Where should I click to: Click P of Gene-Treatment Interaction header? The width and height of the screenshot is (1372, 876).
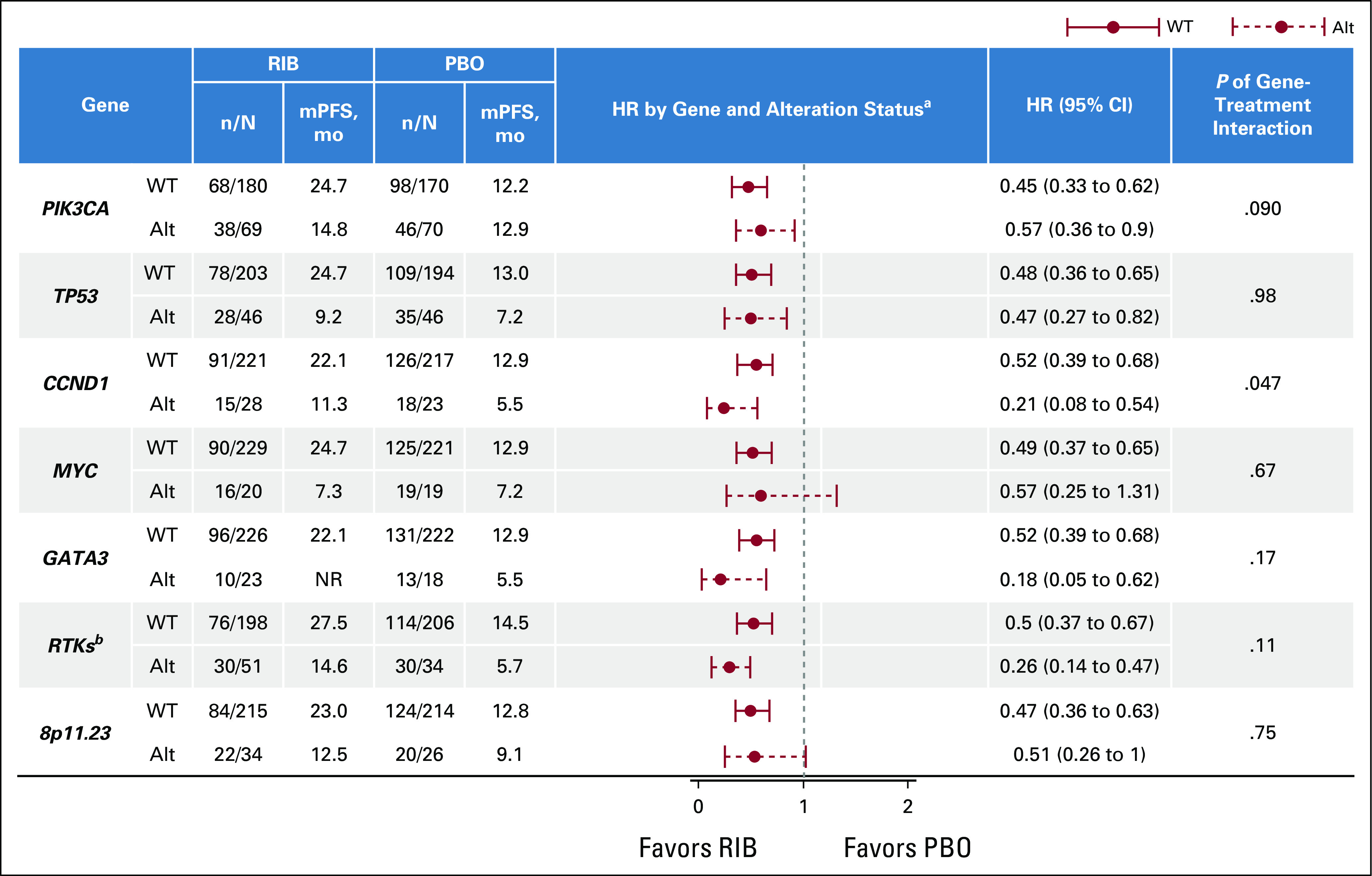coord(1263,105)
